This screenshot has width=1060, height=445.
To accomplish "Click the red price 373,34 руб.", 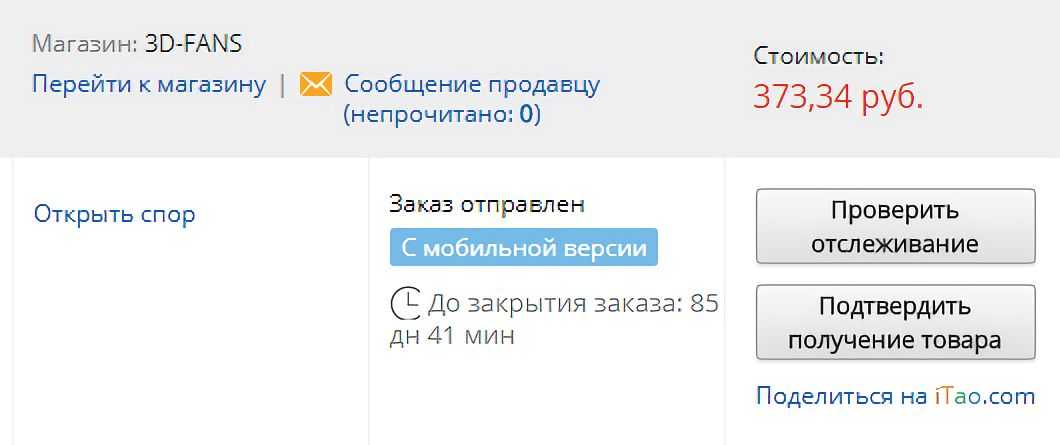I will point(838,97).
